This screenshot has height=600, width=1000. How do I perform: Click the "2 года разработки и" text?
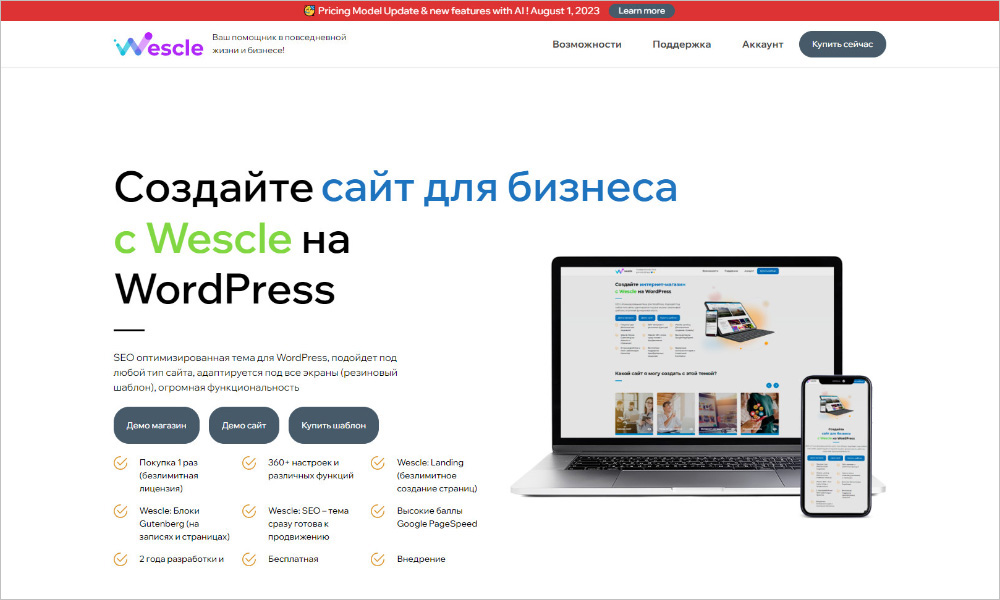[182, 559]
